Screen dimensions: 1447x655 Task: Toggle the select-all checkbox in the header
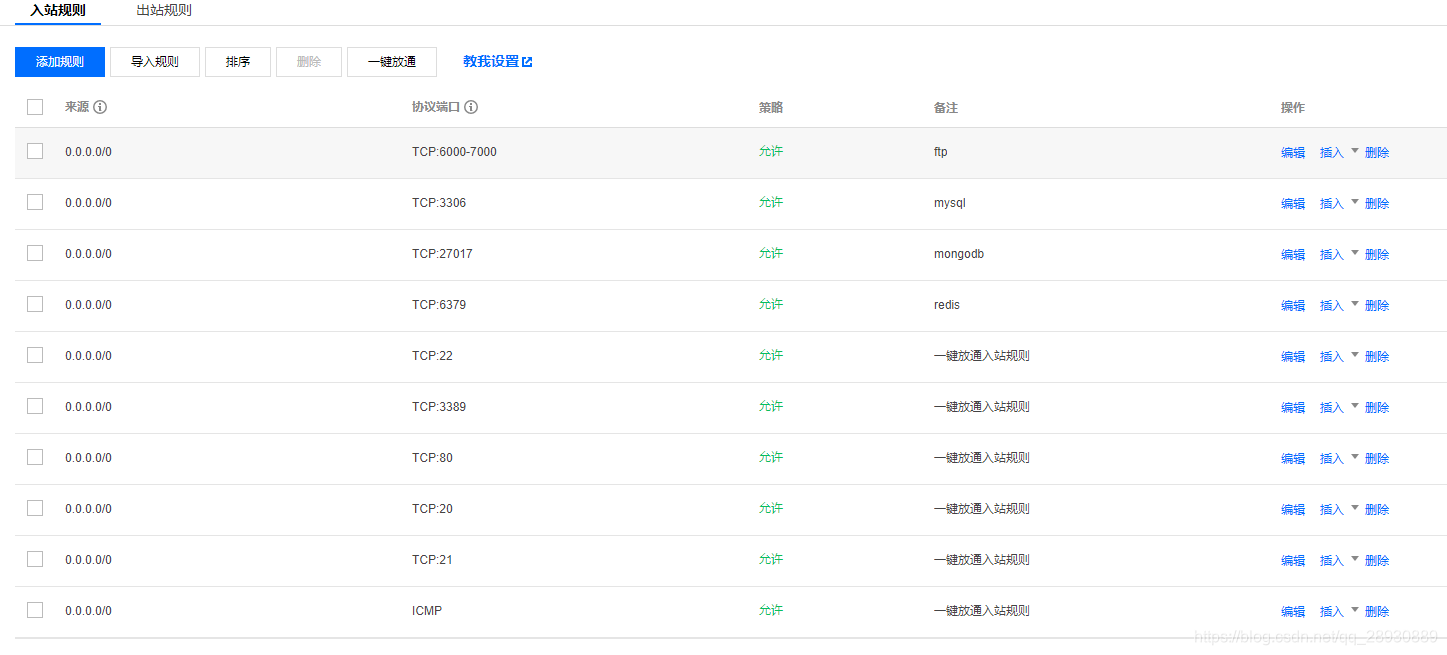(x=35, y=107)
